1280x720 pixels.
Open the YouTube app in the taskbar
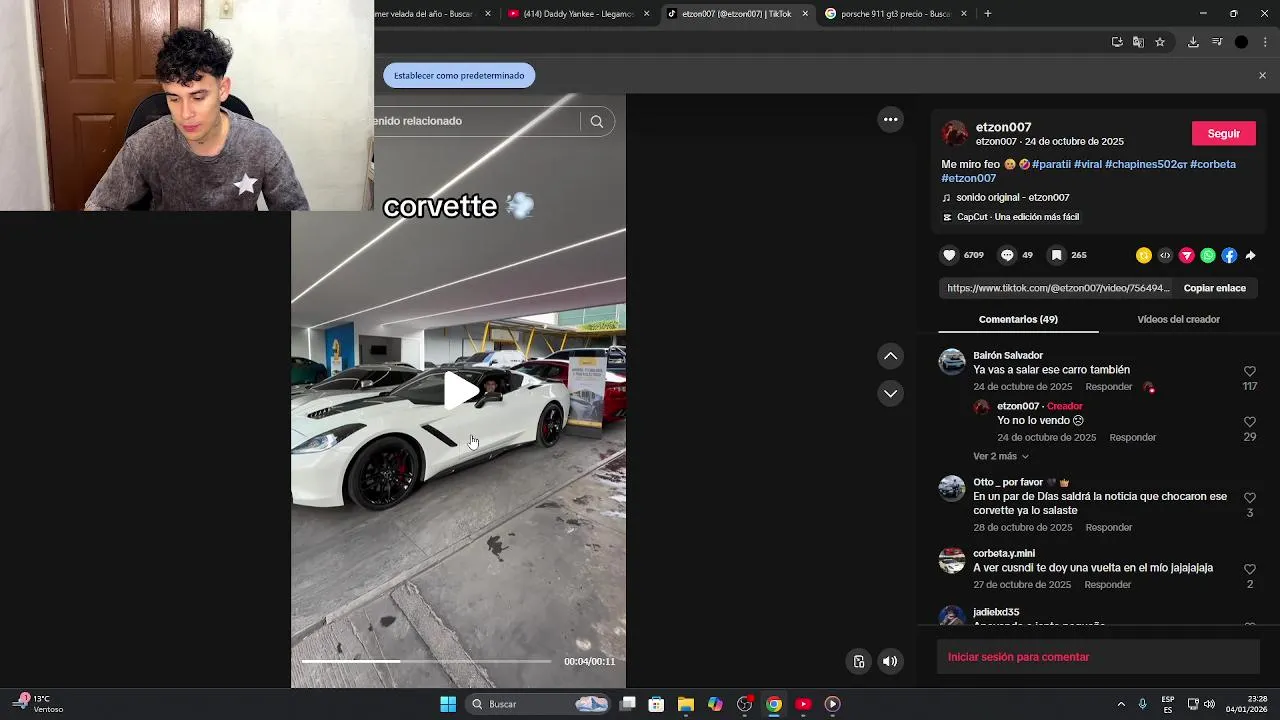pos(803,704)
